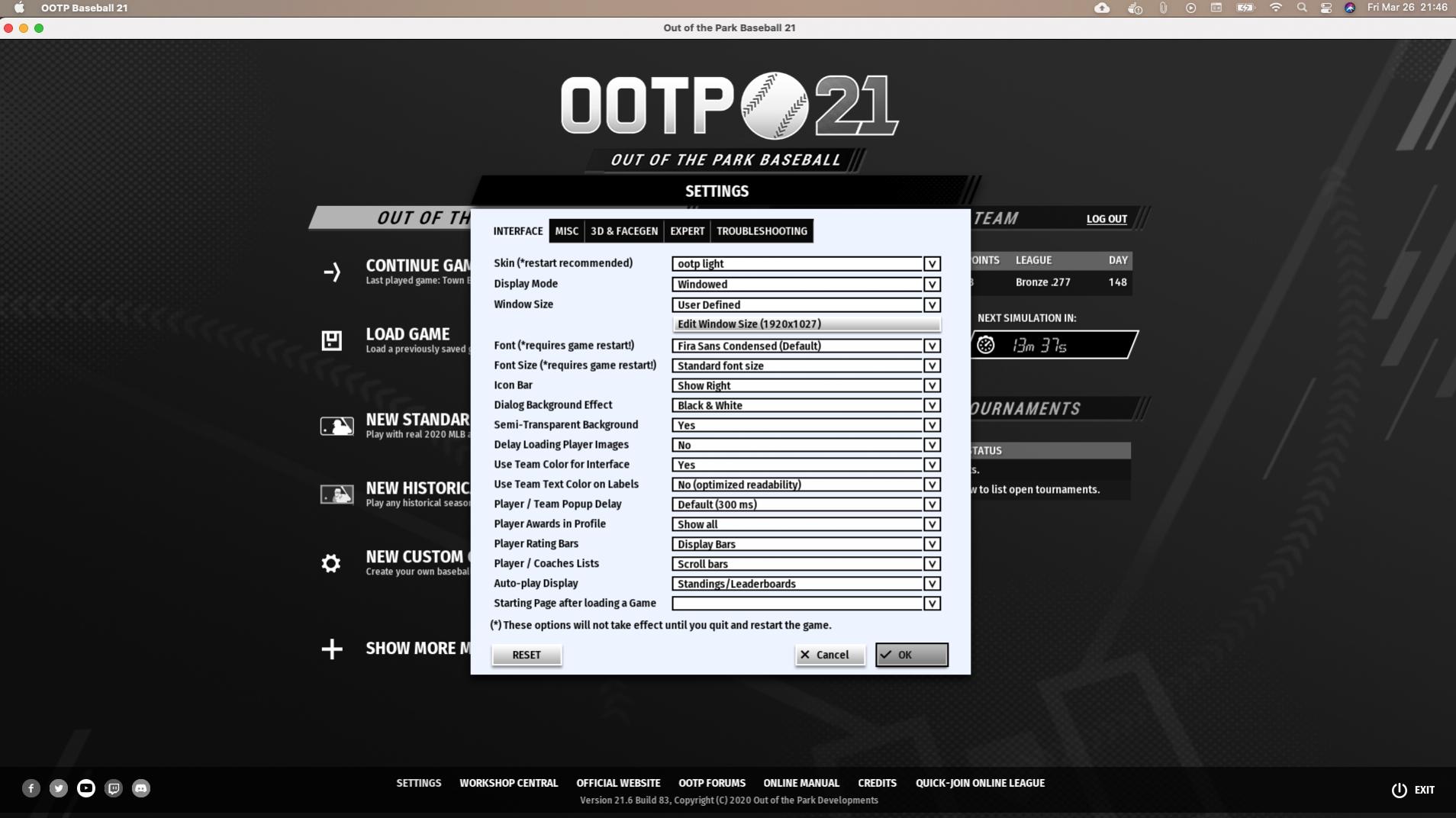
Task: Switch to the 3D & Facegen tab
Action: tap(624, 231)
